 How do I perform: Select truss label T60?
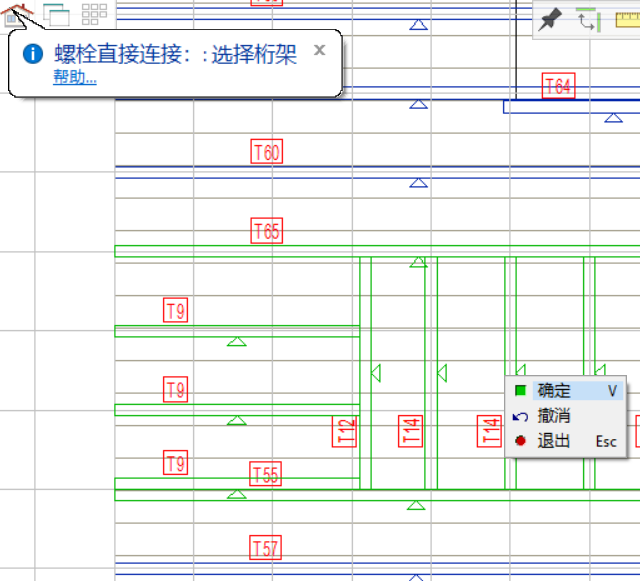point(267,152)
